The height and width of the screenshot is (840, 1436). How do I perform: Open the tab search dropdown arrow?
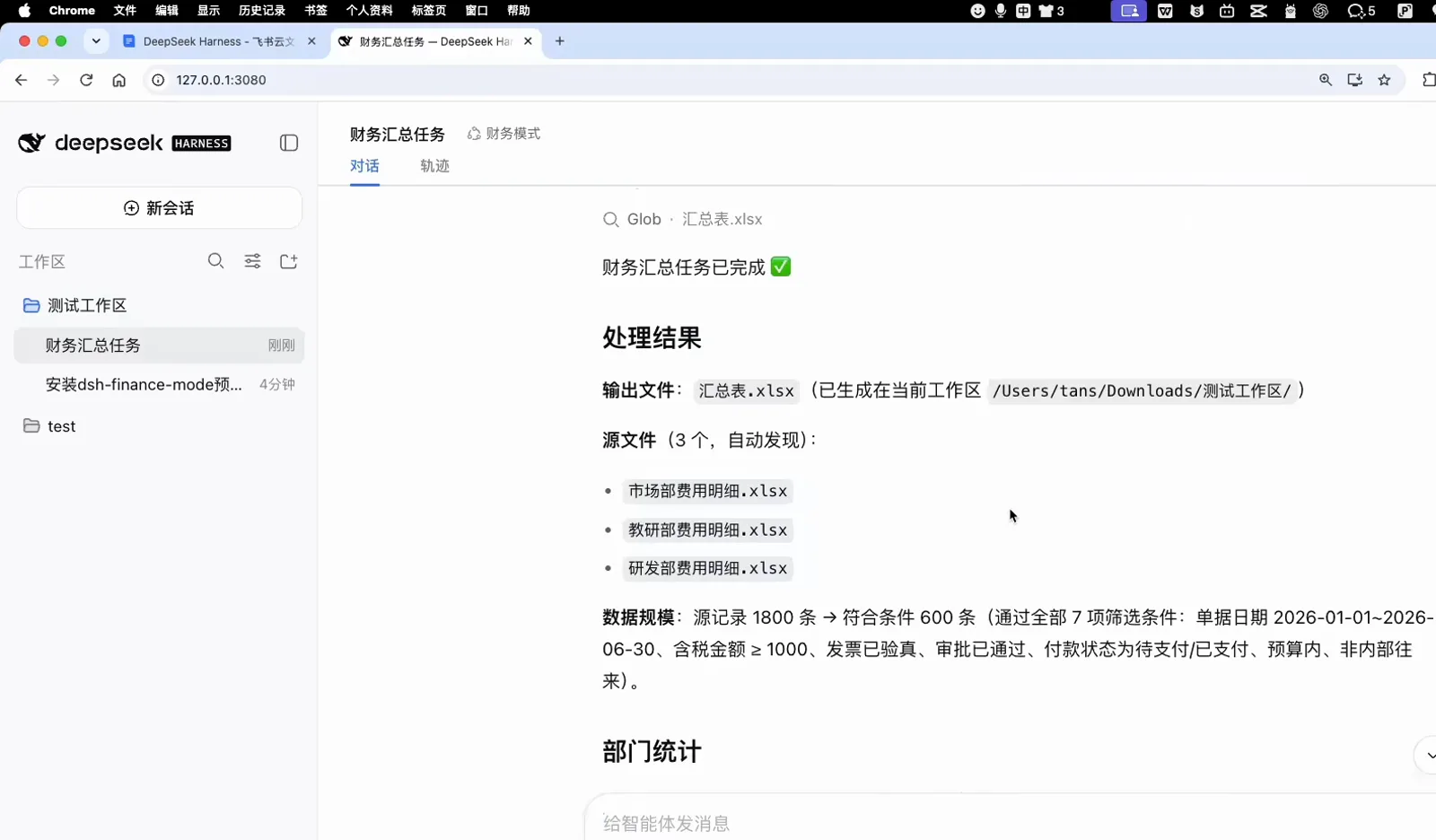[x=96, y=41]
